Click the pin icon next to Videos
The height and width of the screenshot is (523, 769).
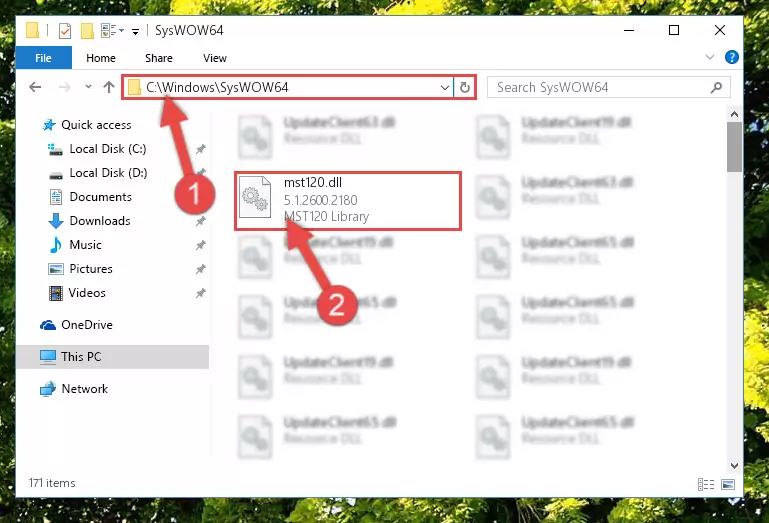point(201,293)
